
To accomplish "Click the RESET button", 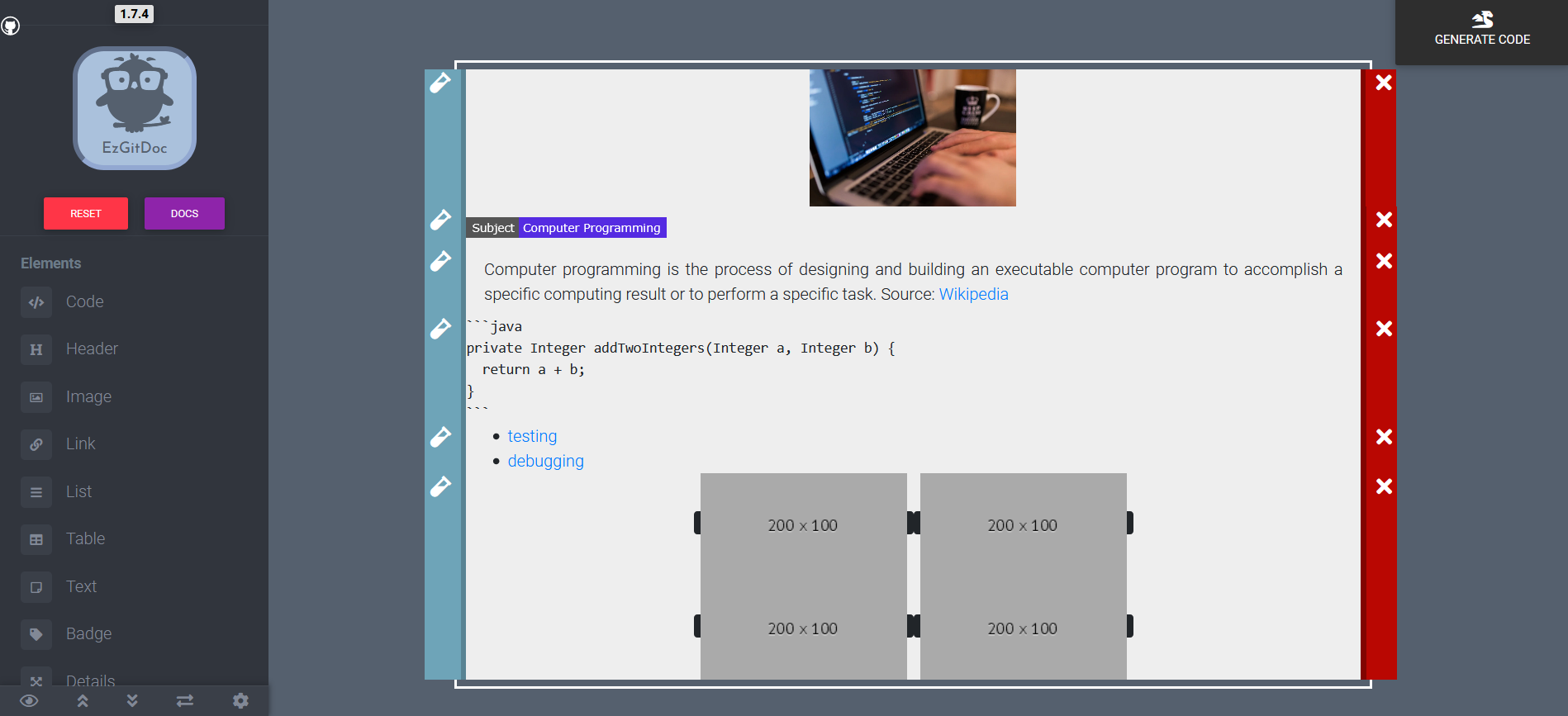I will pyautogui.click(x=86, y=213).
